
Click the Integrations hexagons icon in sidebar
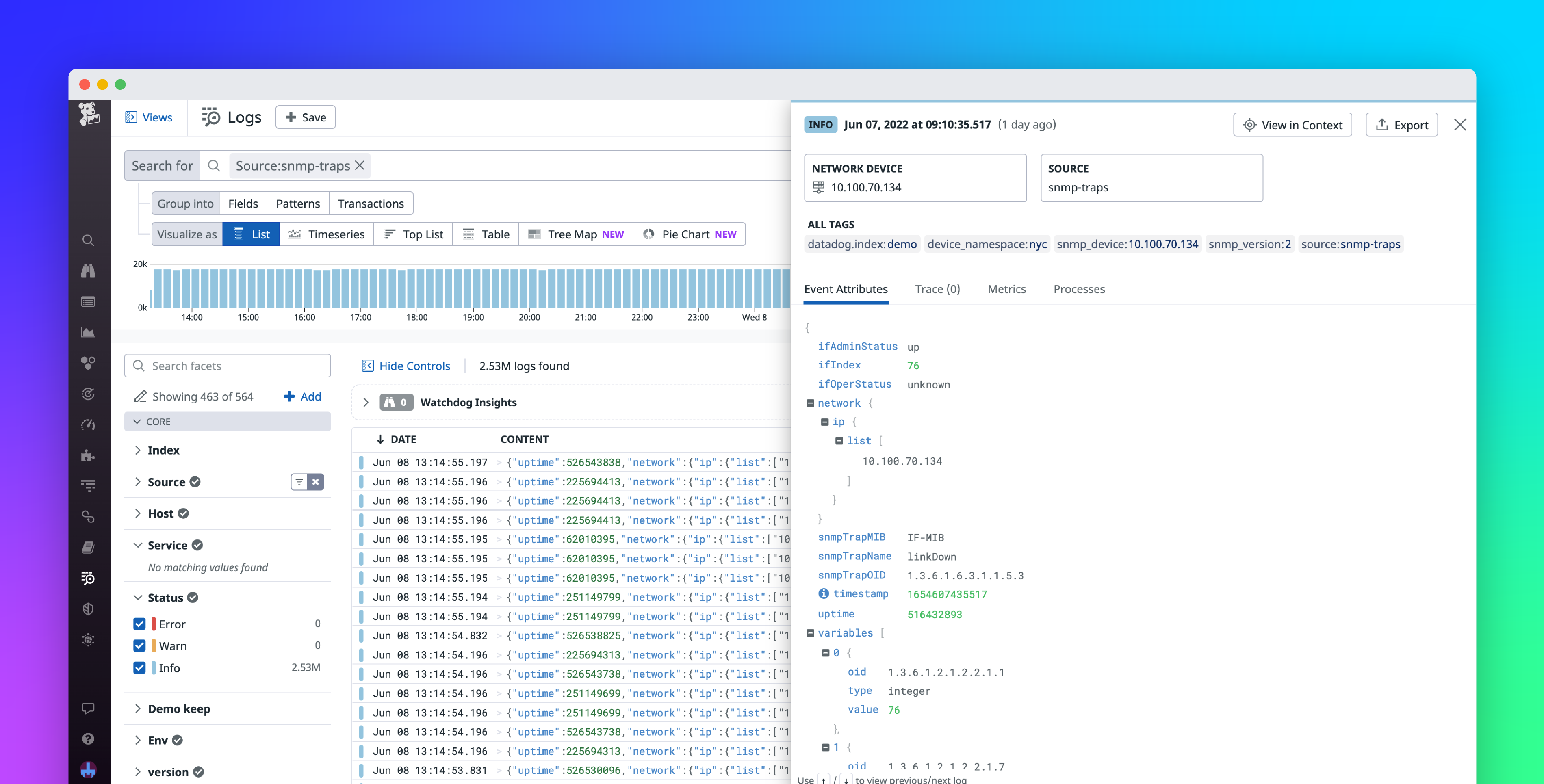tap(88, 363)
